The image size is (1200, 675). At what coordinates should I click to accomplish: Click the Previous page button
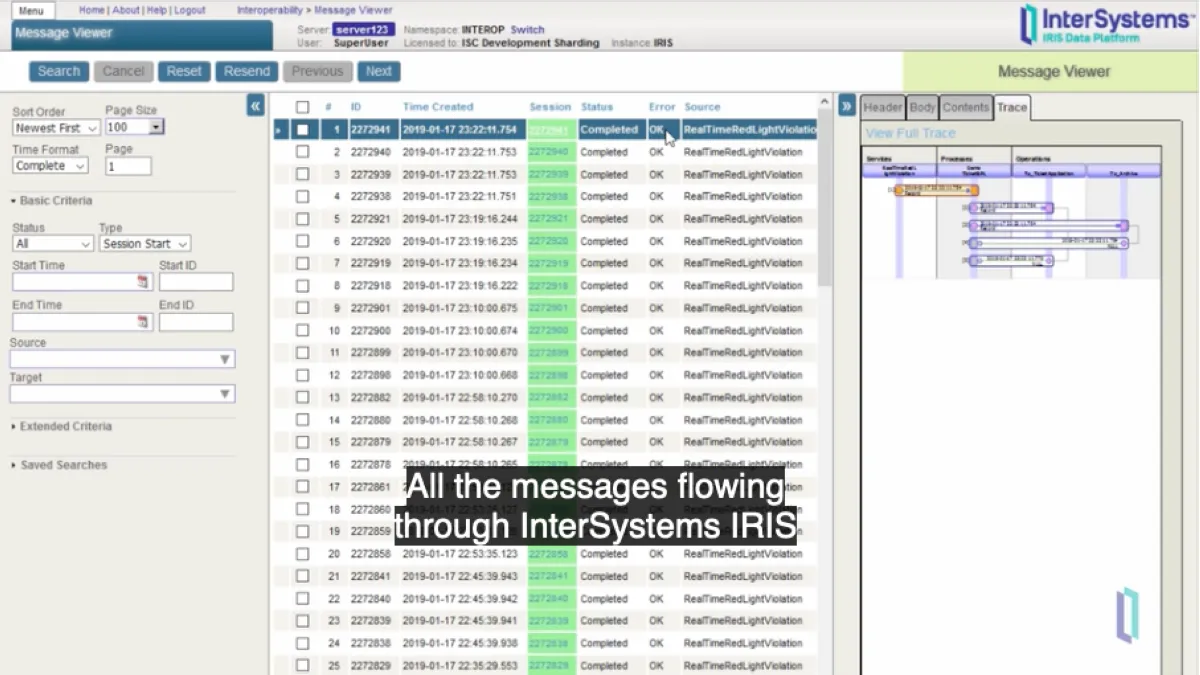pyautogui.click(x=318, y=71)
